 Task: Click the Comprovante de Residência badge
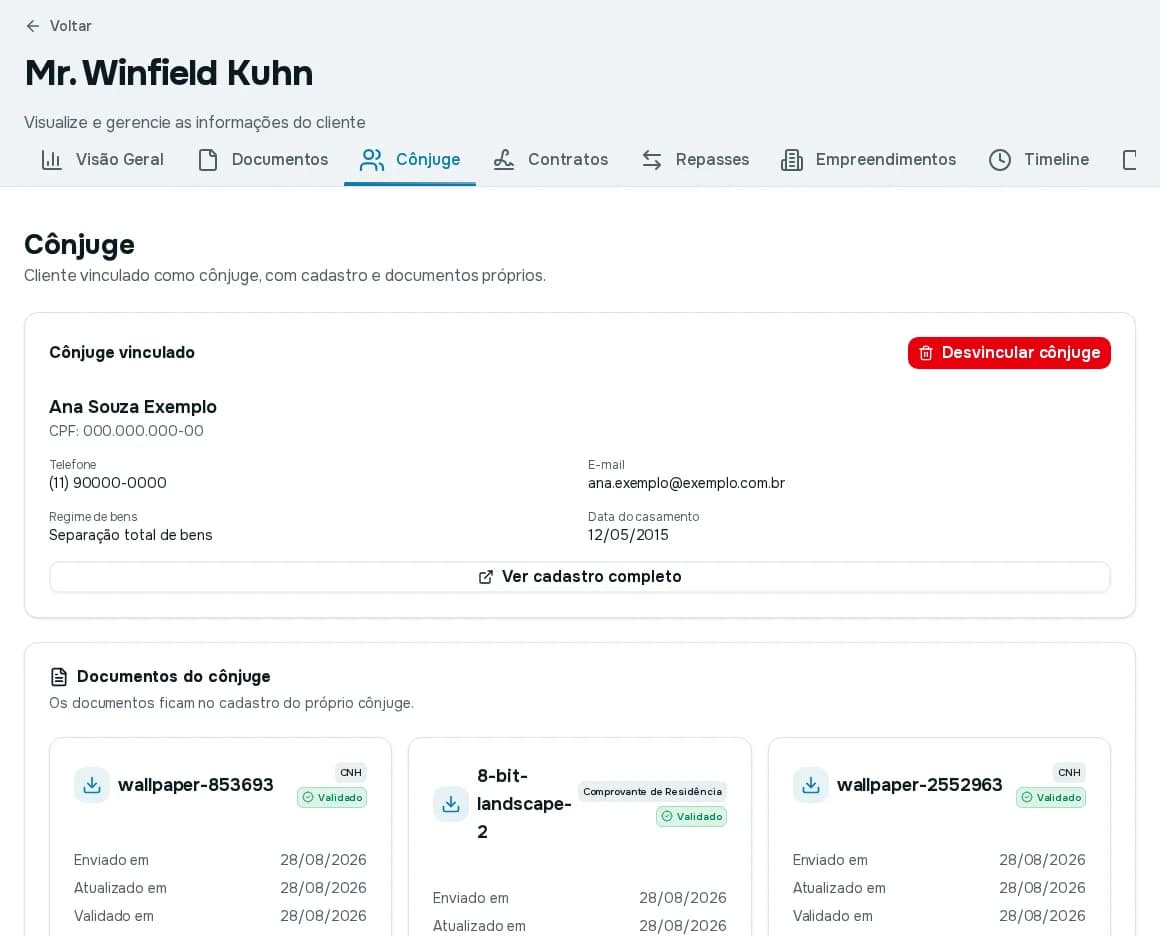click(x=652, y=792)
